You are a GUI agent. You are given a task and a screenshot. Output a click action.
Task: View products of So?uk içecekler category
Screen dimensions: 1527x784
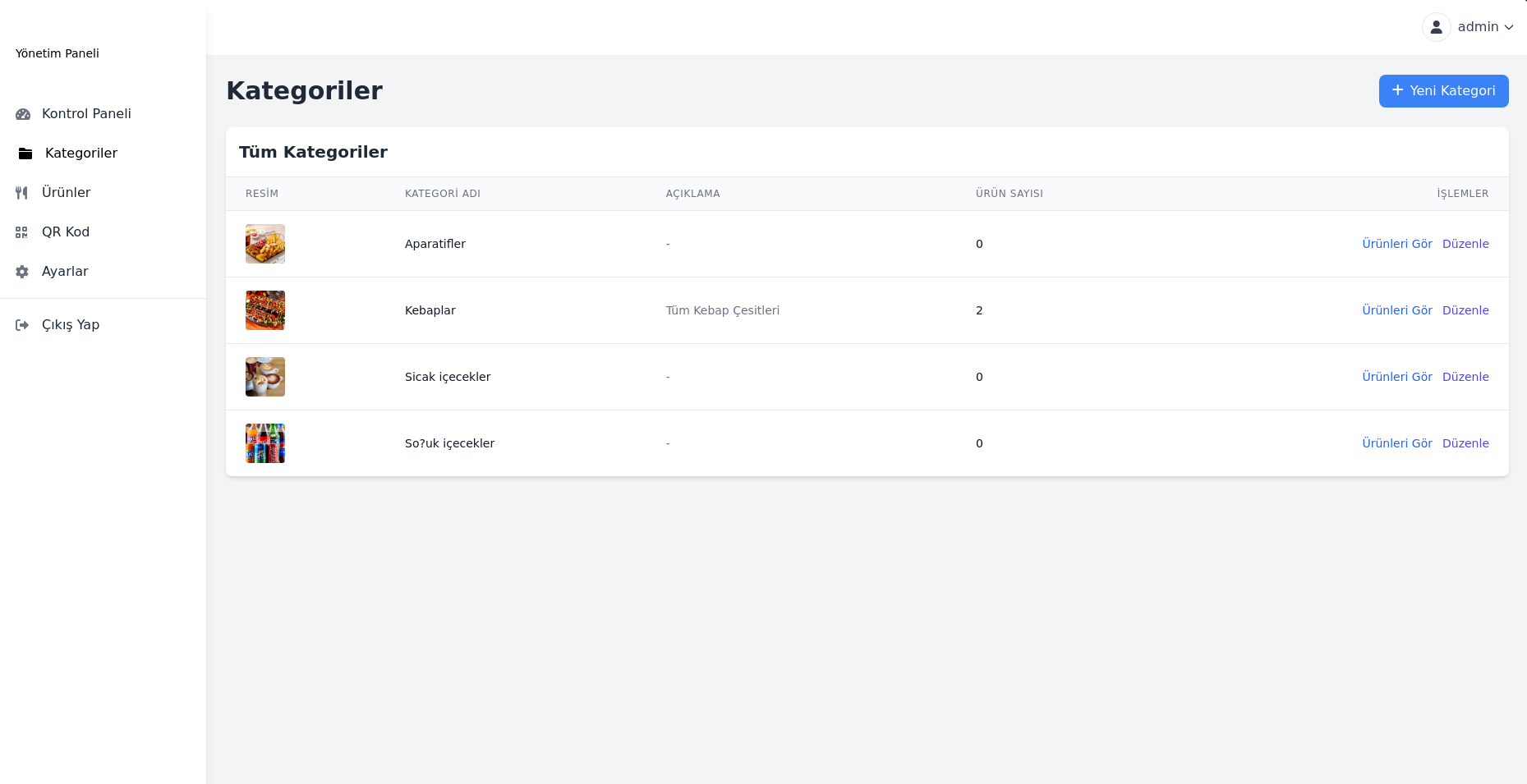coord(1396,443)
